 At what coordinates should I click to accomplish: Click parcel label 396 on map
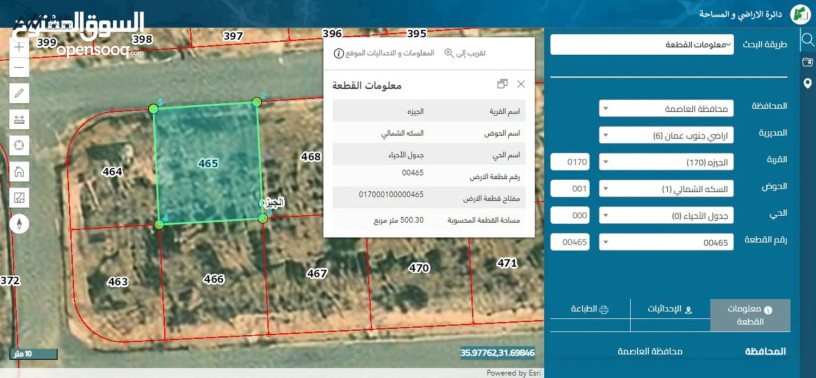pyautogui.click(x=332, y=34)
